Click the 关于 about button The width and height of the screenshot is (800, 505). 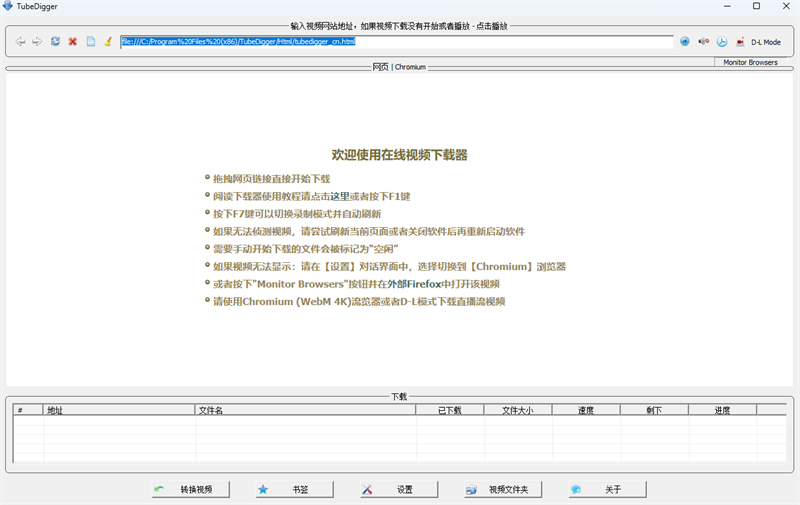click(604, 490)
